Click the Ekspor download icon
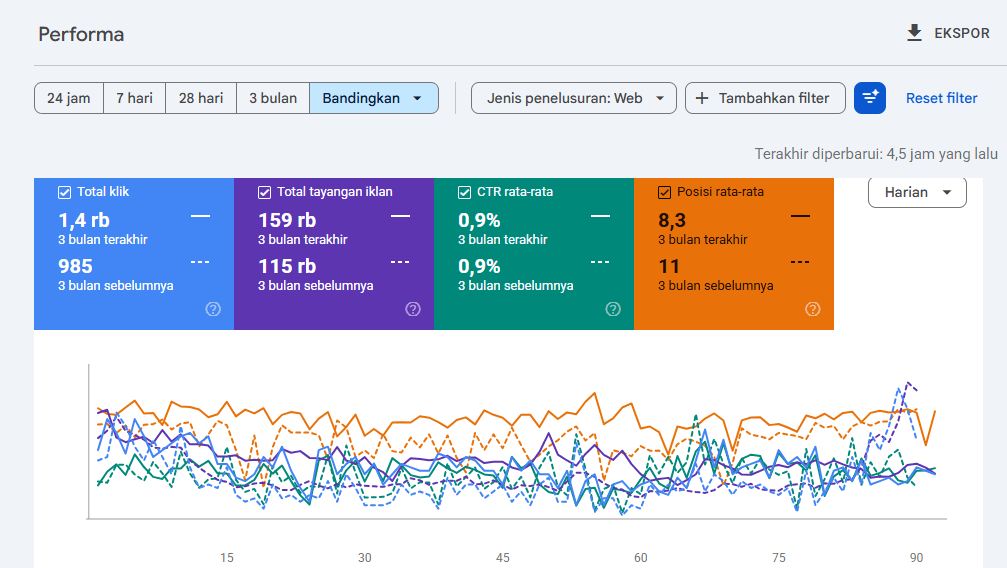The height and width of the screenshot is (568, 1007). point(914,33)
